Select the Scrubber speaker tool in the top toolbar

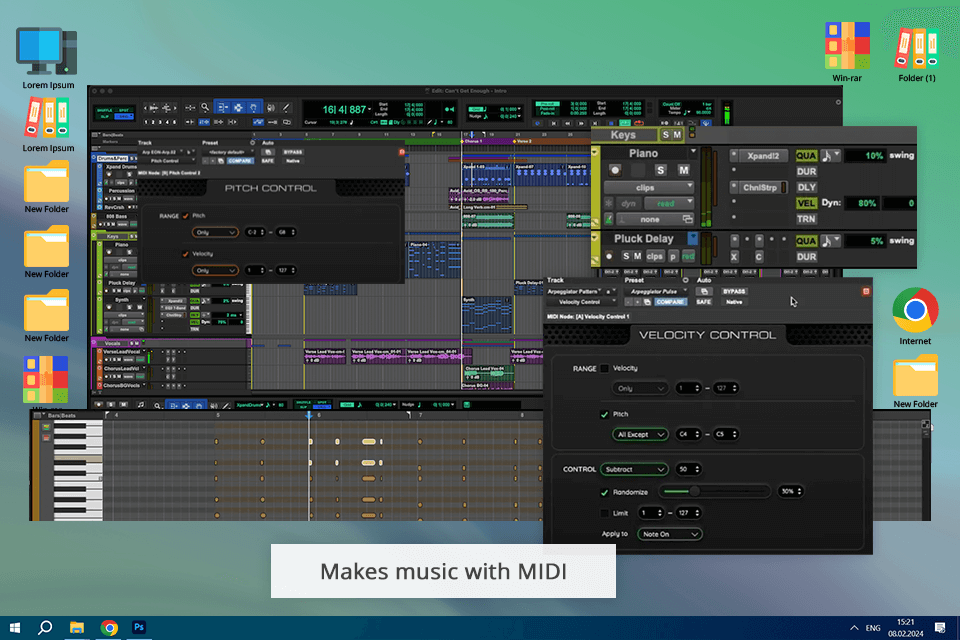(x=271, y=108)
